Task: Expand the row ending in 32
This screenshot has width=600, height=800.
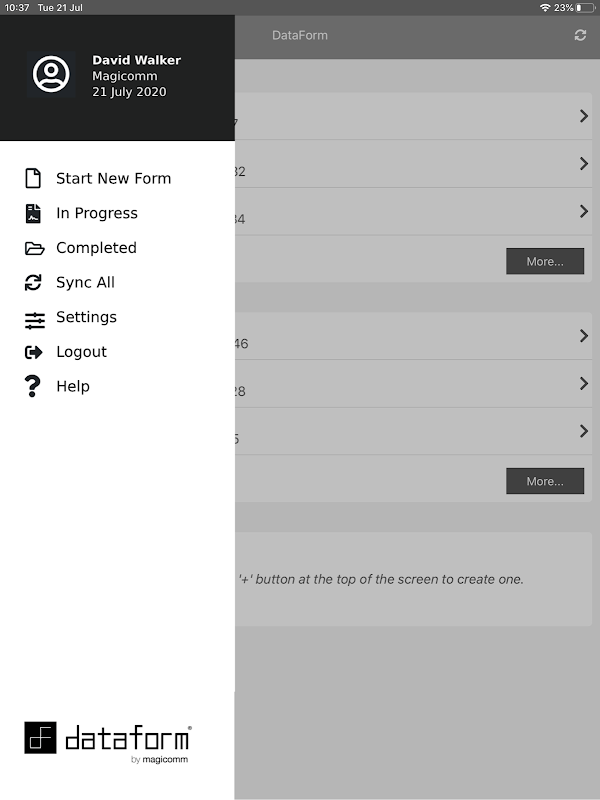Action: (x=583, y=164)
